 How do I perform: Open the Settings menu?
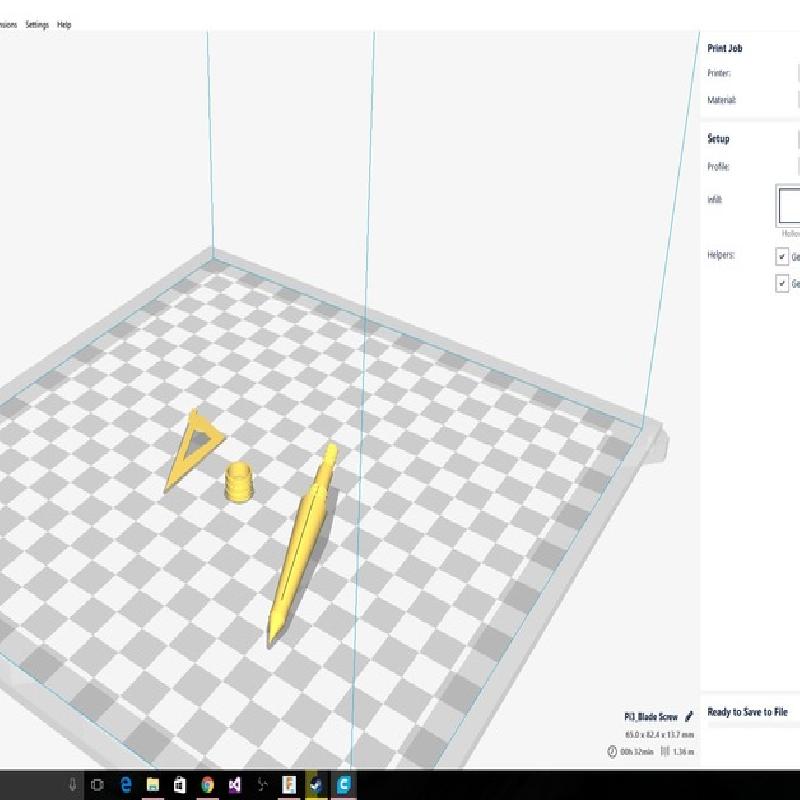click(37, 24)
